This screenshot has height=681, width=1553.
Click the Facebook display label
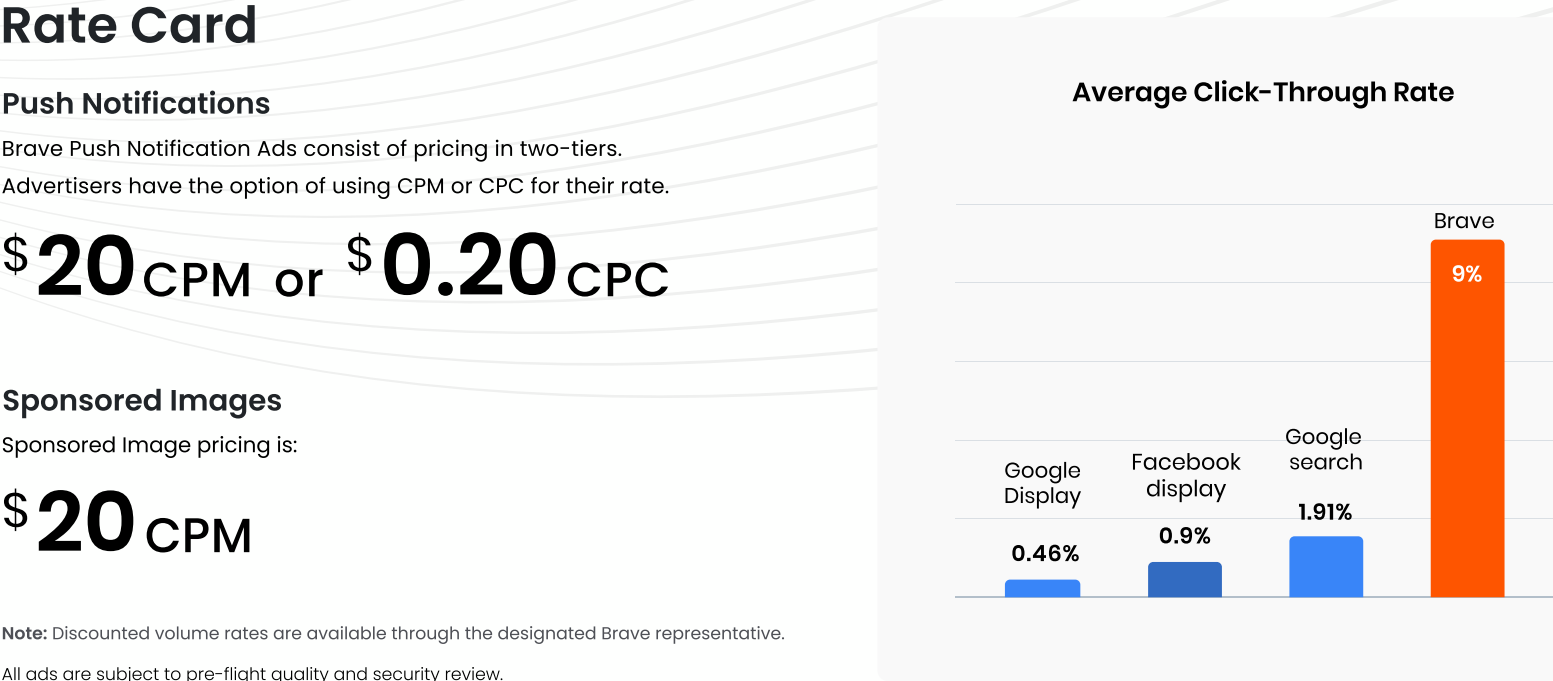point(1186,475)
